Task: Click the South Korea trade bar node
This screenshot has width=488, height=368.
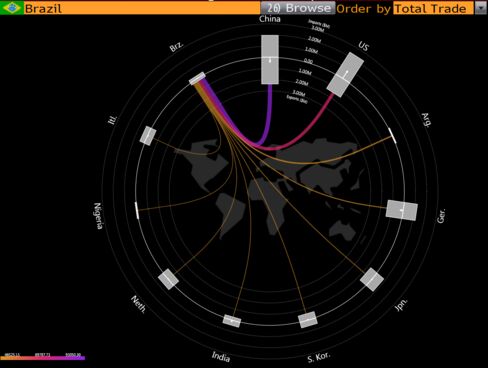Action: pos(307,320)
